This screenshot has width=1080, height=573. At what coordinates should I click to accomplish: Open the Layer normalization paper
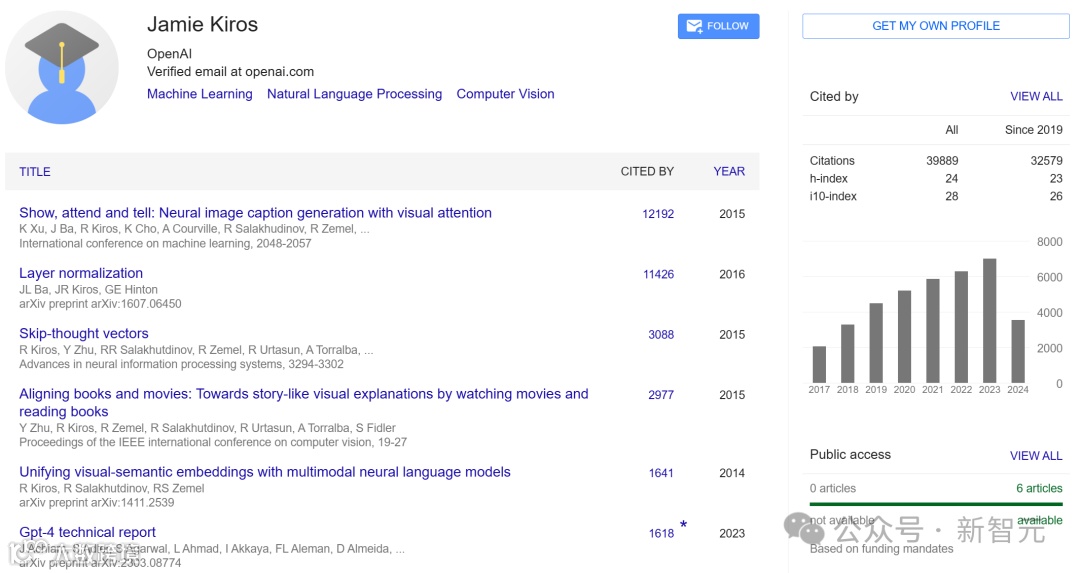(81, 273)
